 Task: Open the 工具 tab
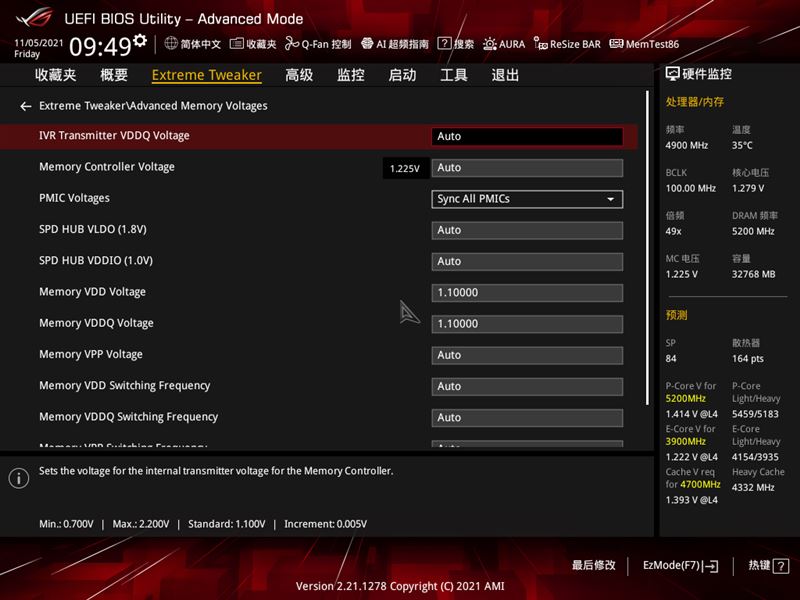(454, 75)
